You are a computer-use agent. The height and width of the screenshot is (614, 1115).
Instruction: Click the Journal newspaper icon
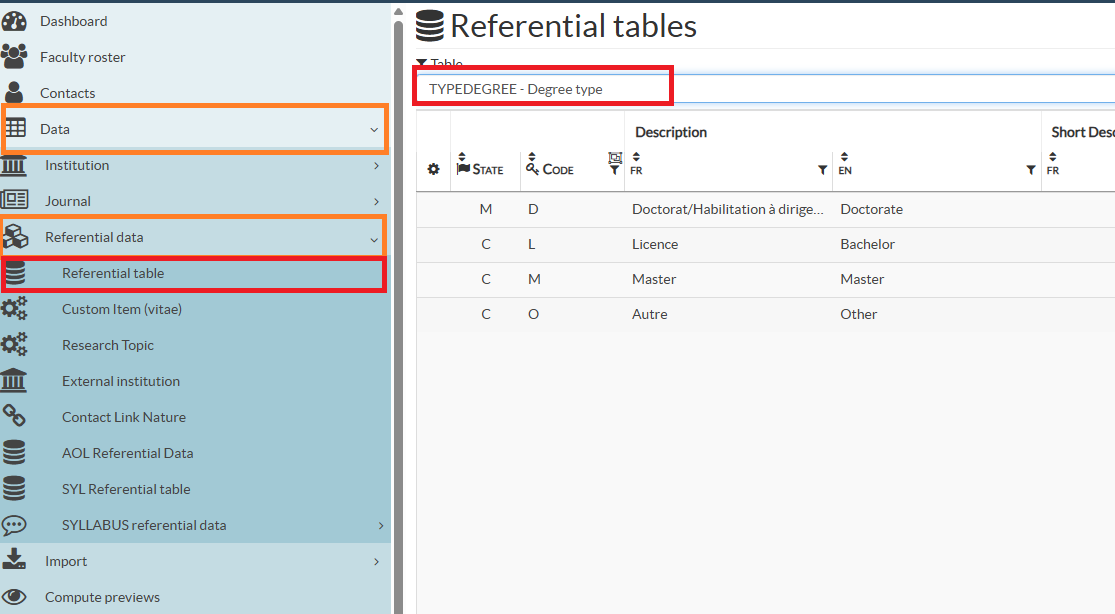14,201
